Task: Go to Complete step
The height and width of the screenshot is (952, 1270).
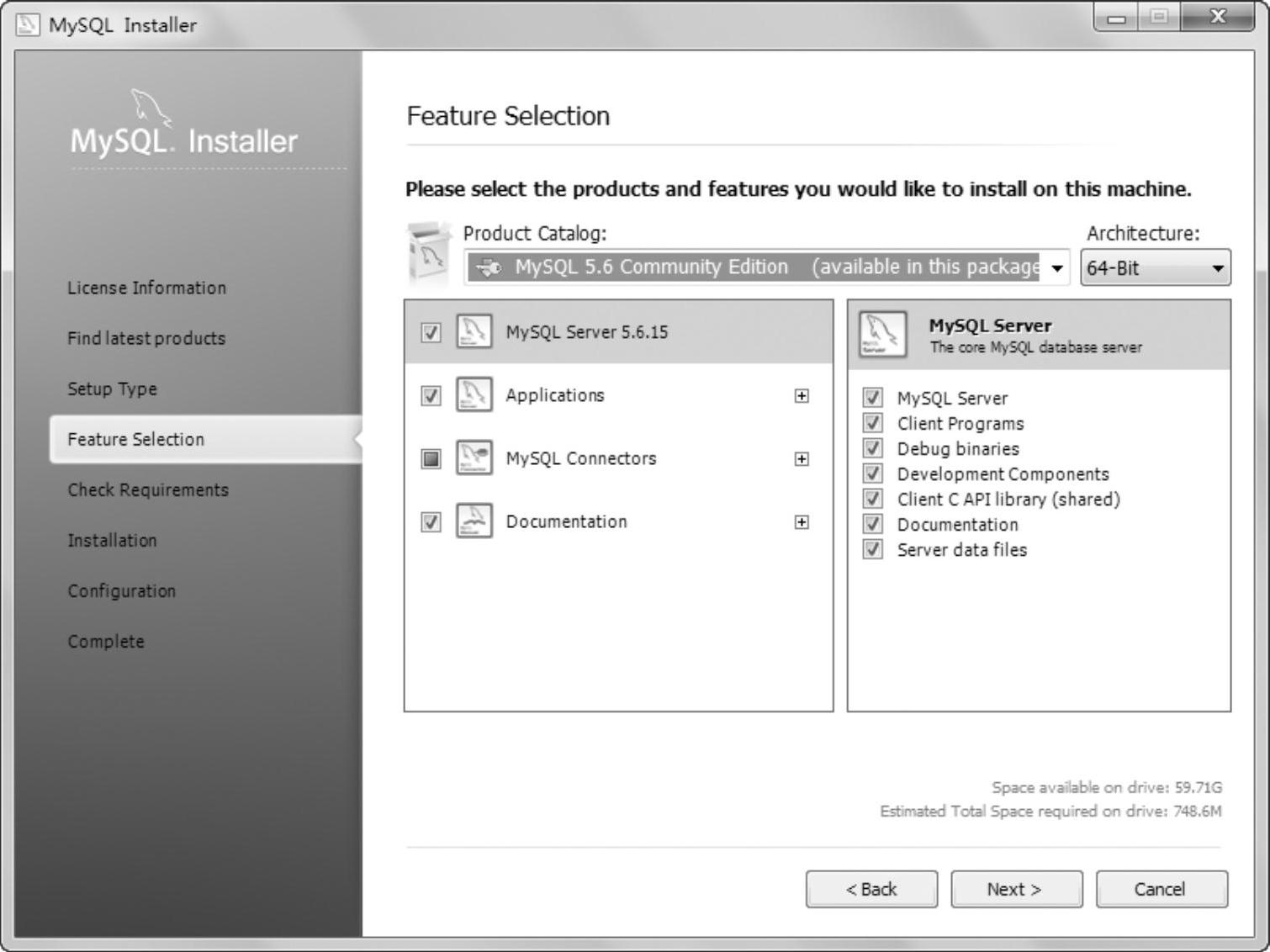Action: pos(106,641)
